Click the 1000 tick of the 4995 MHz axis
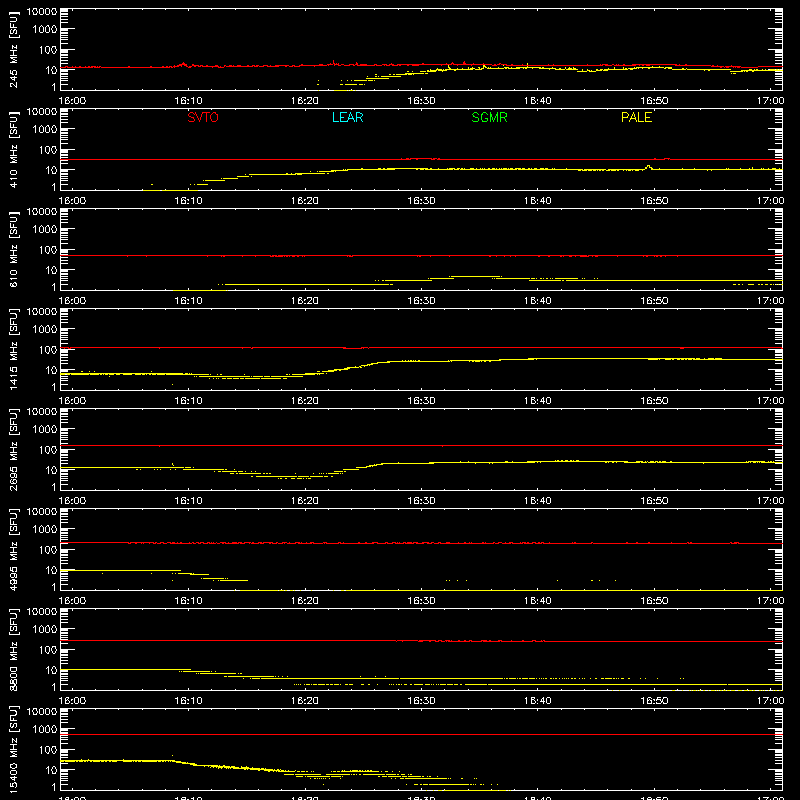The width and height of the screenshot is (800, 800). tap(45, 530)
